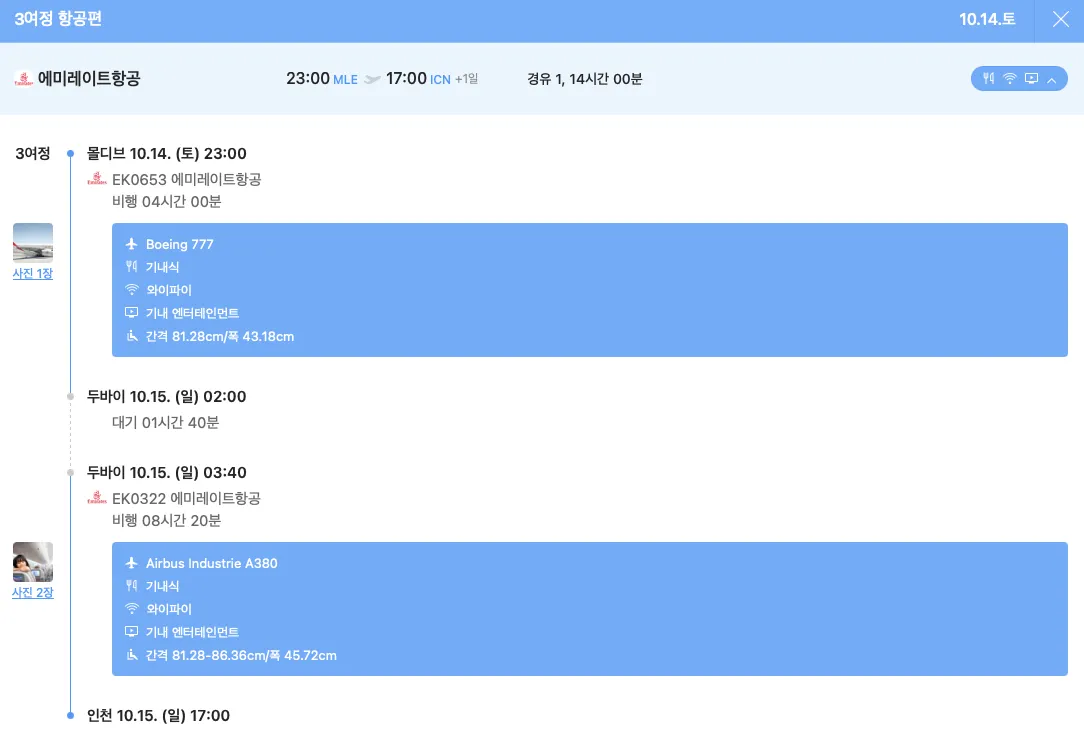Click the 기내 엔터테인먼트 icon in the Boeing 777 box
This screenshot has width=1084, height=746.
[131, 313]
